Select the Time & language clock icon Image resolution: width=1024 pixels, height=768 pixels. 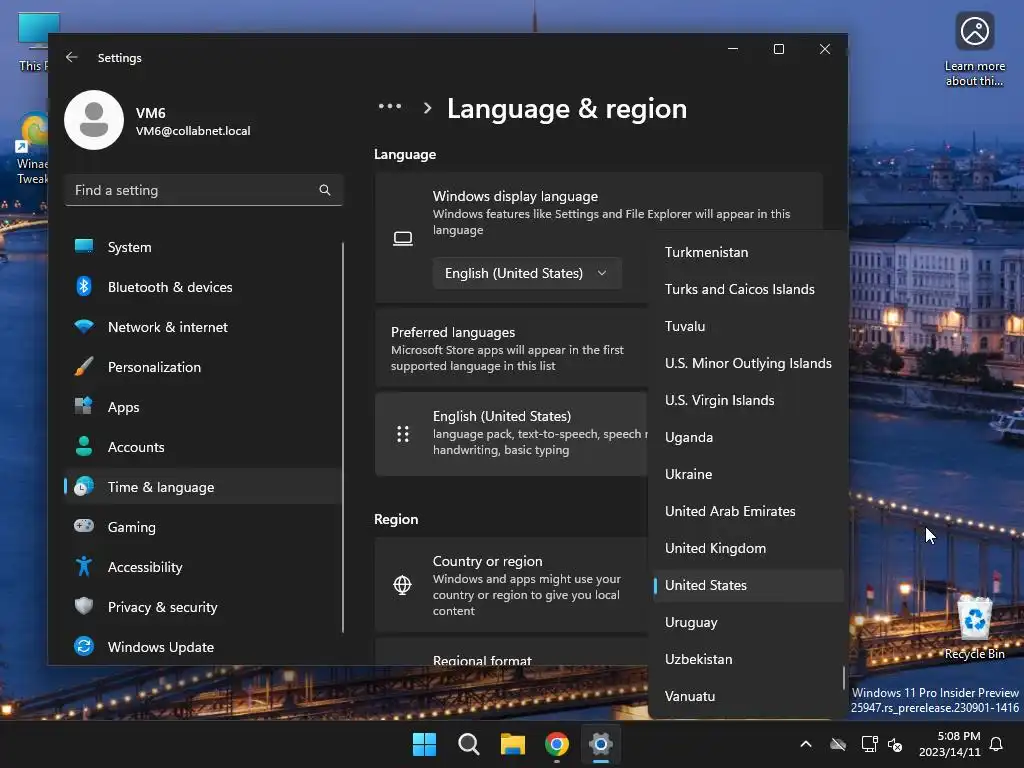pos(84,487)
